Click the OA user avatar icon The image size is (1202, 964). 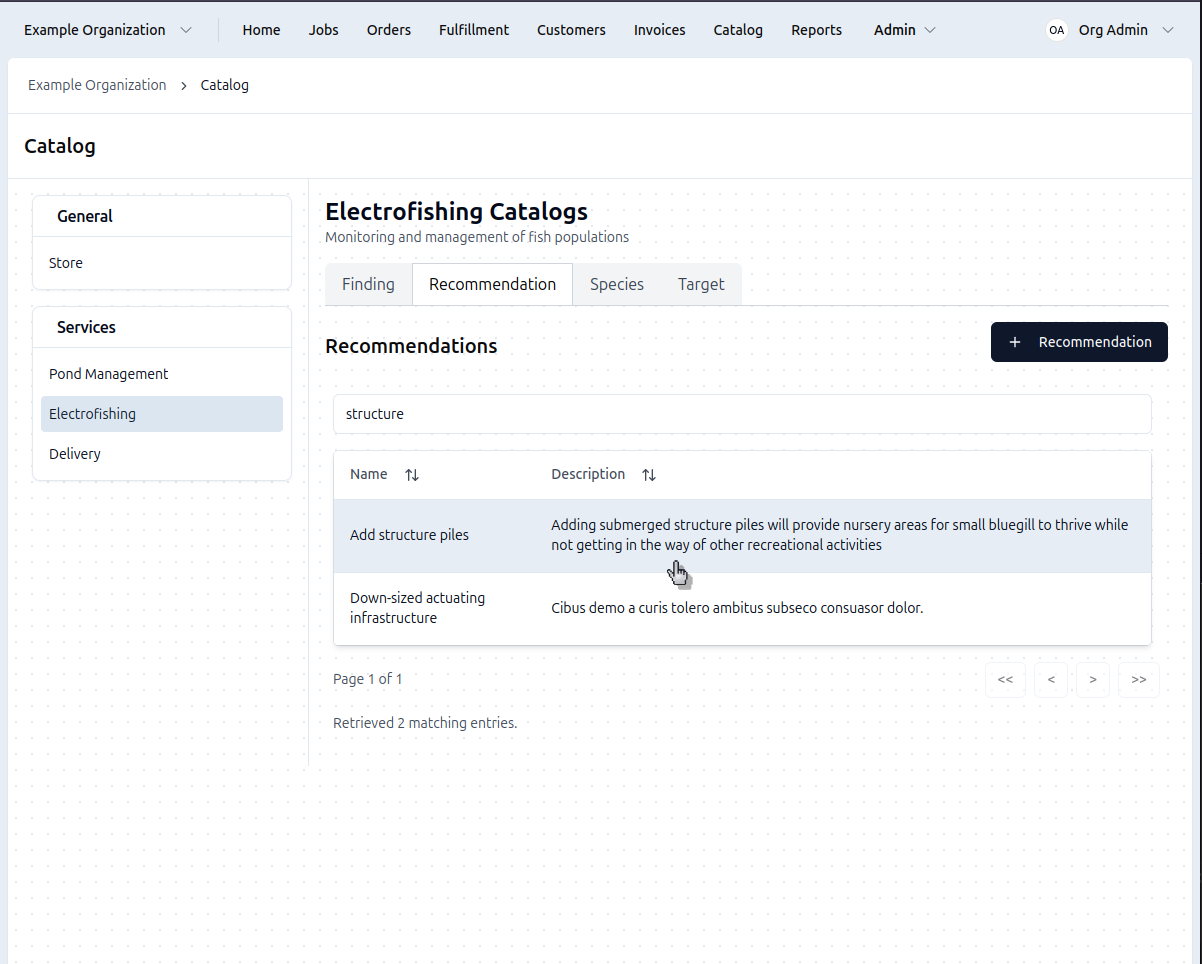(x=1056, y=30)
